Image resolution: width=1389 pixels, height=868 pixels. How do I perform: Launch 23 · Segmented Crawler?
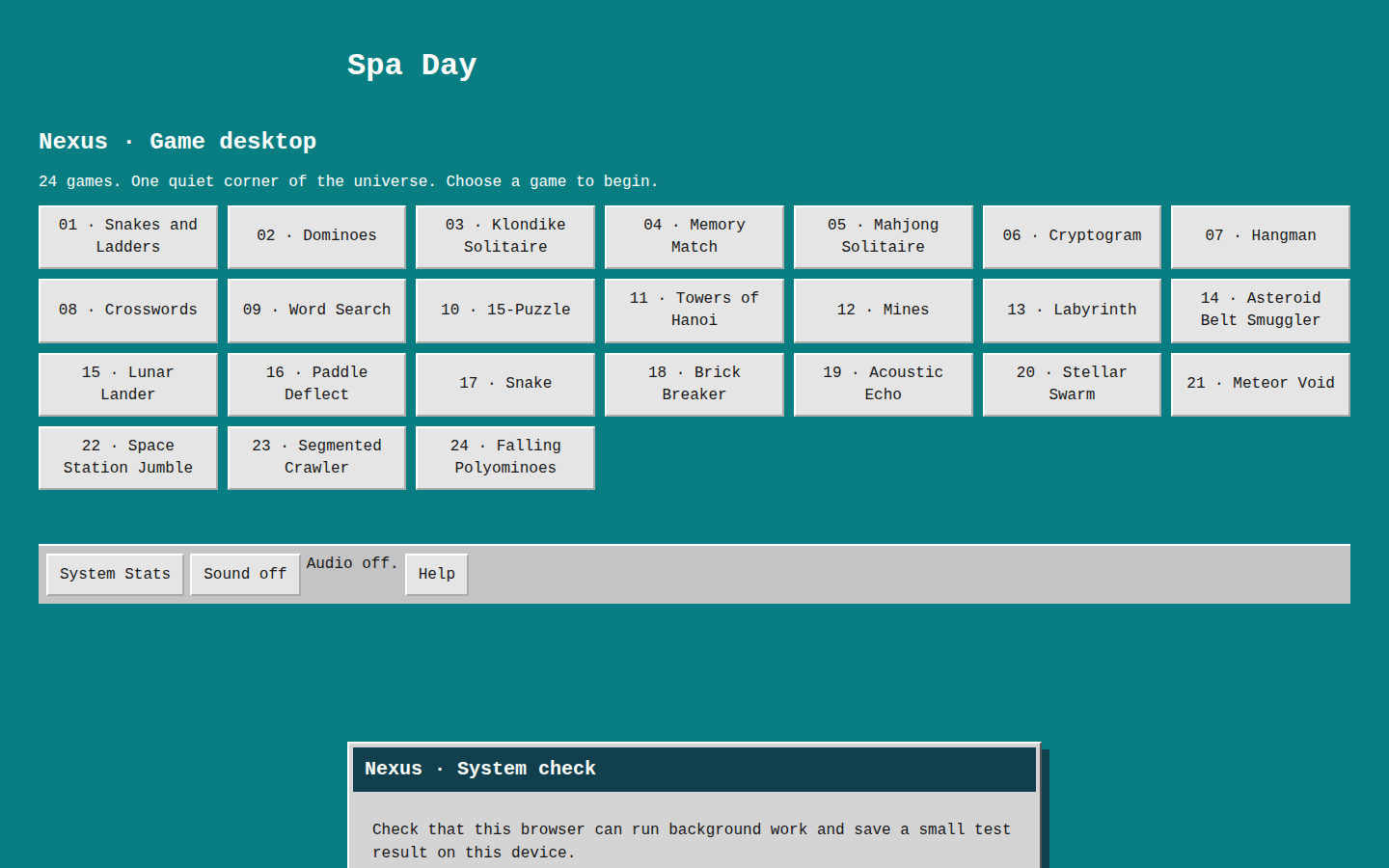pos(316,457)
